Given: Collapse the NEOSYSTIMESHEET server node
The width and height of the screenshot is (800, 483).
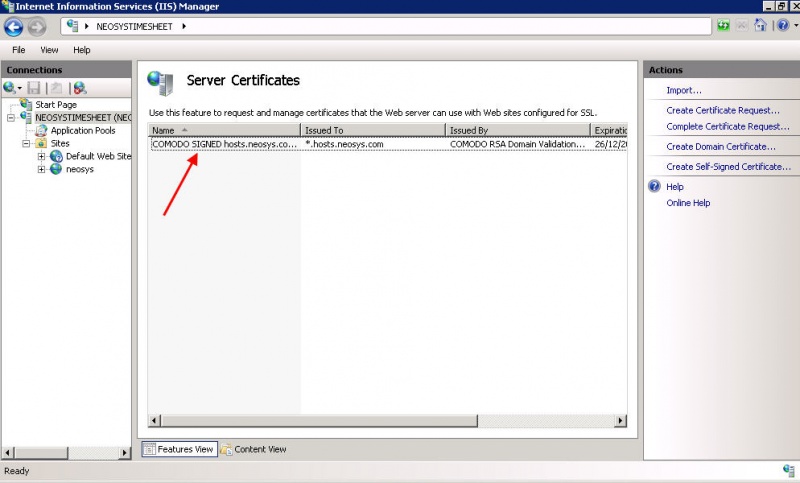Looking at the screenshot, I should click(11, 118).
